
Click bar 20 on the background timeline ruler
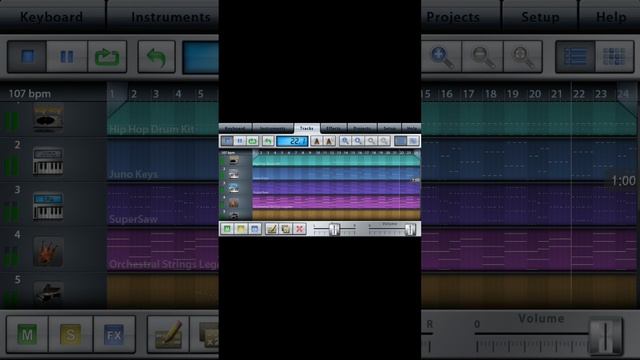point(535,94)
